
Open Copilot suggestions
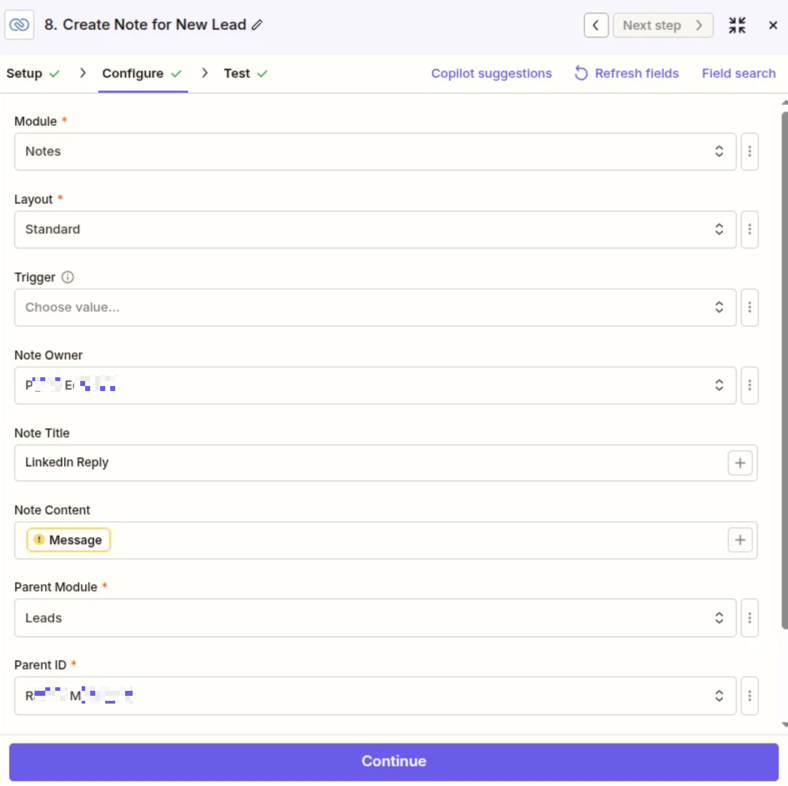(x=491, y=73)
